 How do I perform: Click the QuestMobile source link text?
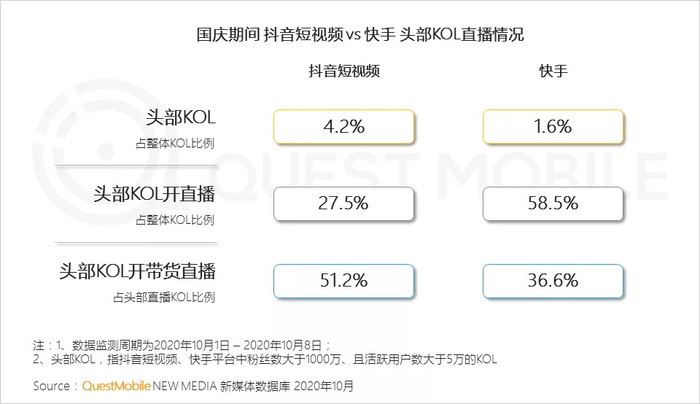116,386
